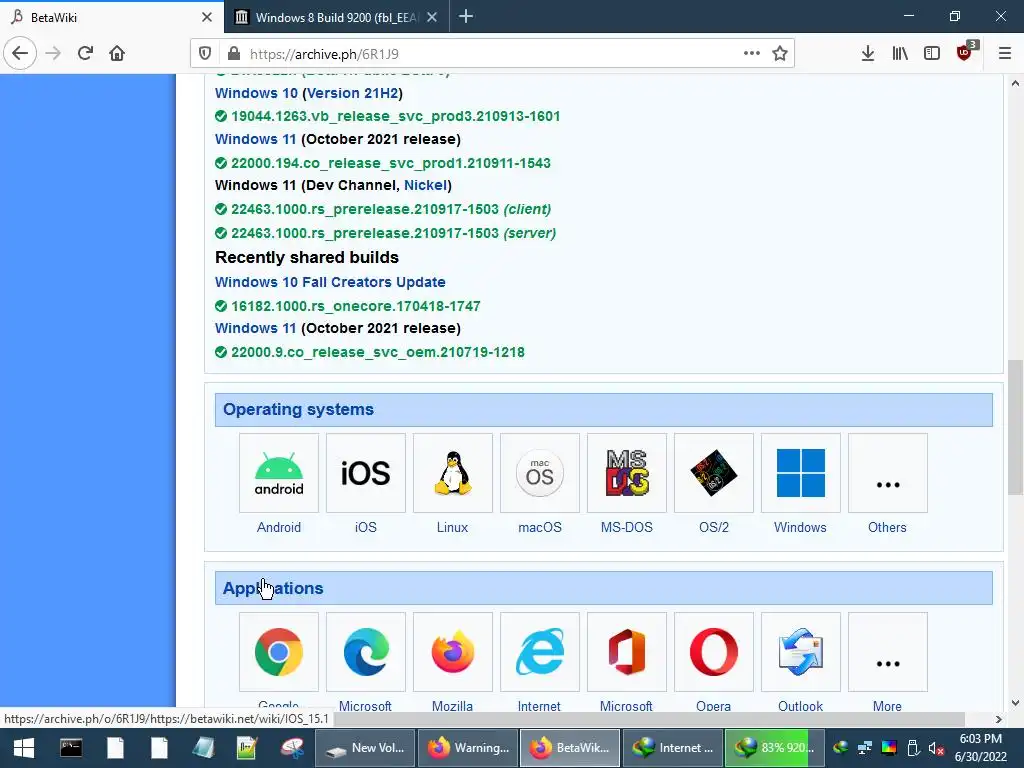Image resolution: width=1024 pixels, height=768 pixels.
Task: Open a new browser tab
Action: 466,16
